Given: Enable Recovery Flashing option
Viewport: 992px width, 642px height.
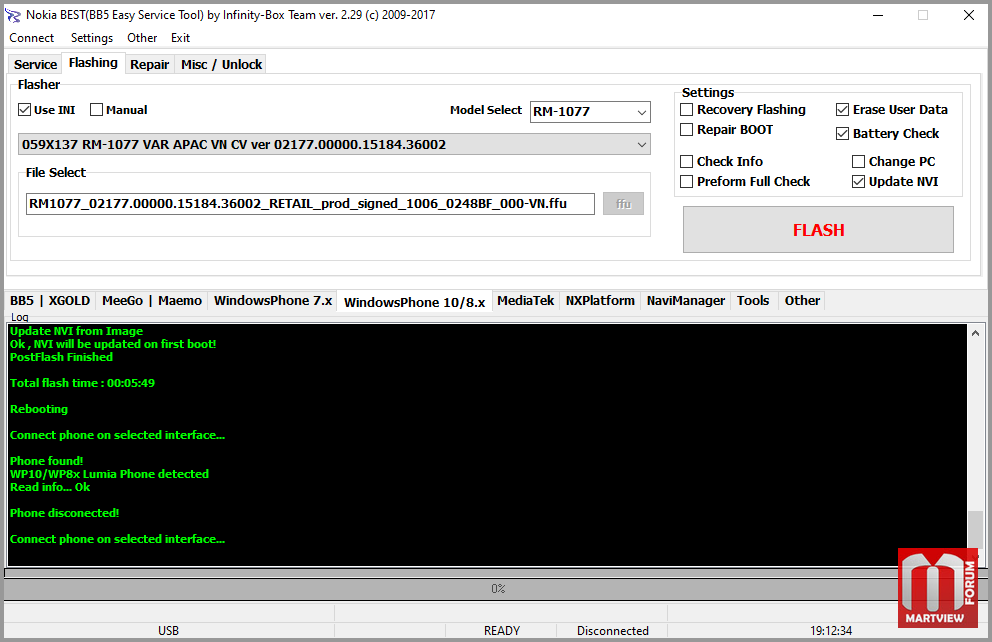Looking at the screenshot, I should pyautogui.click(x=687, y=110).
